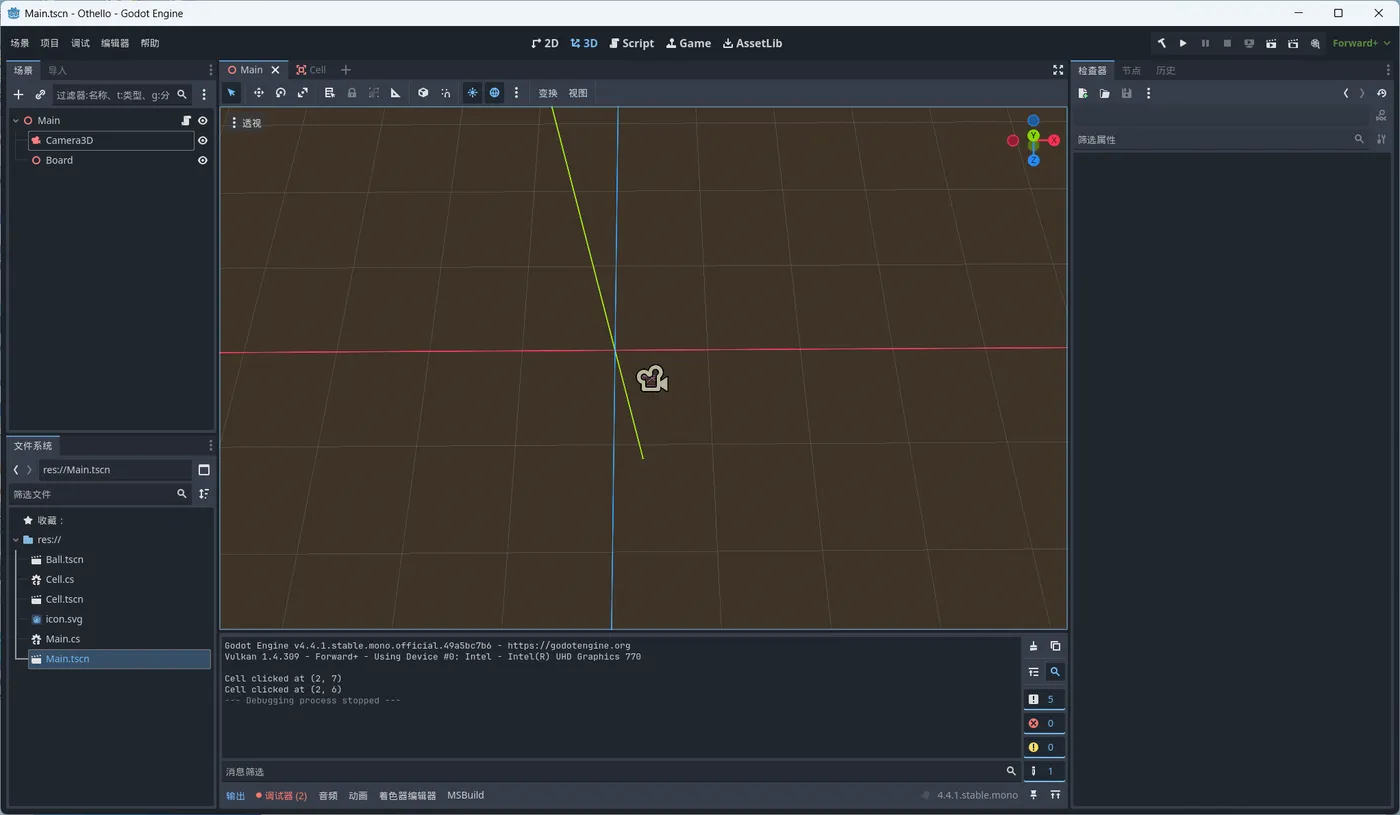Collapse the res:// folder in FileSystem
The image size is (1400, 815).
point(16,540)
